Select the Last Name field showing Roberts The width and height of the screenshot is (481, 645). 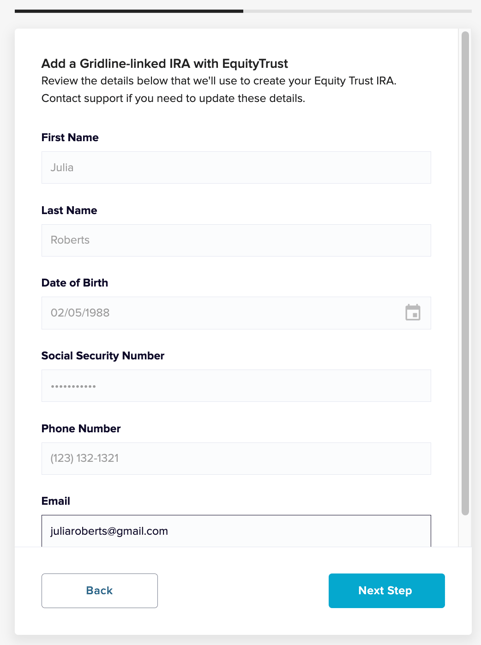pyautogui.click(x=236, y=240)
